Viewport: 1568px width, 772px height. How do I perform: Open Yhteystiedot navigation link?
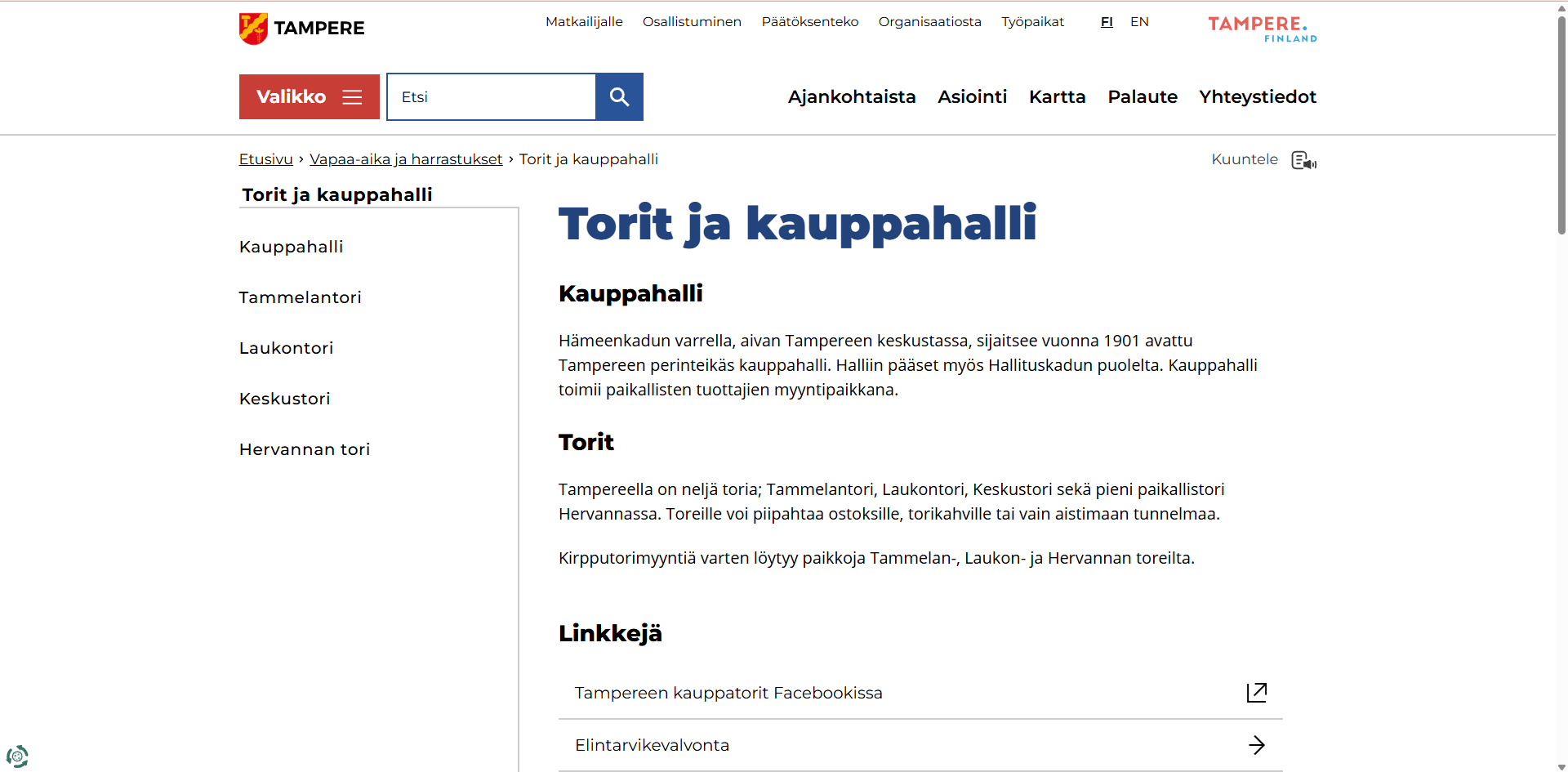tap(1258, 97)
